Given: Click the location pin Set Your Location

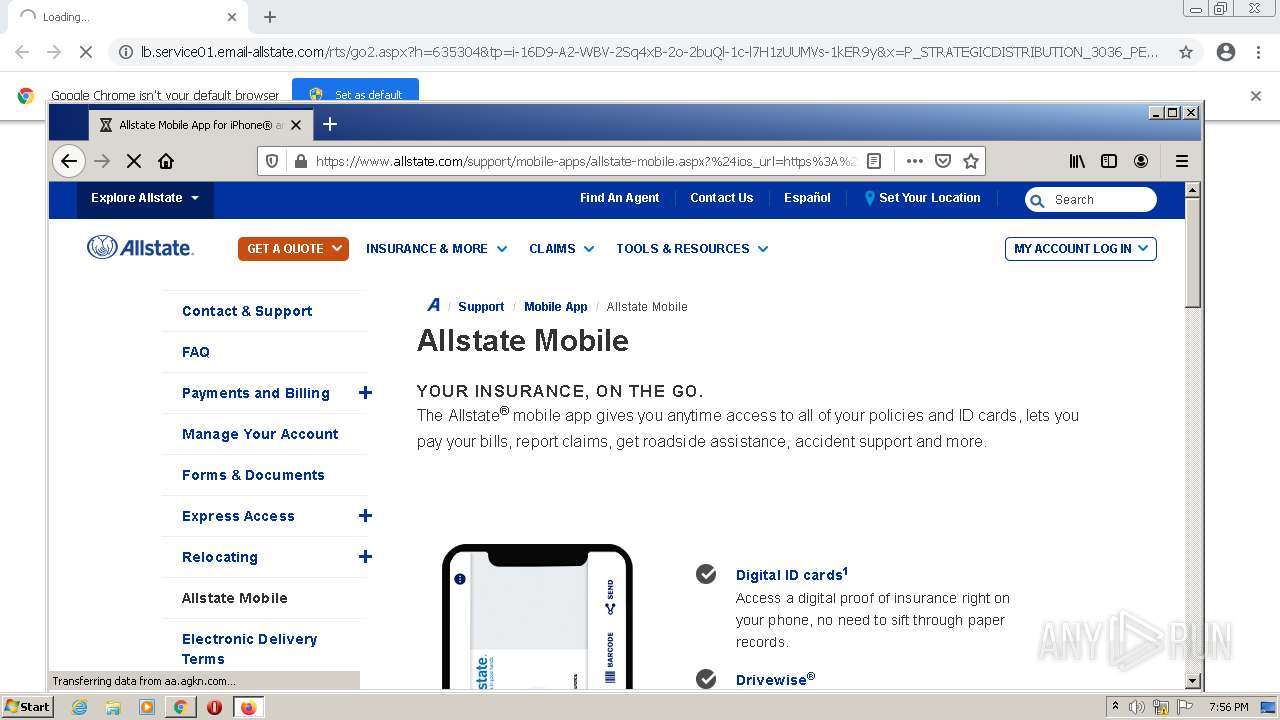Looking at the screenshot, I should click(870, 198).
